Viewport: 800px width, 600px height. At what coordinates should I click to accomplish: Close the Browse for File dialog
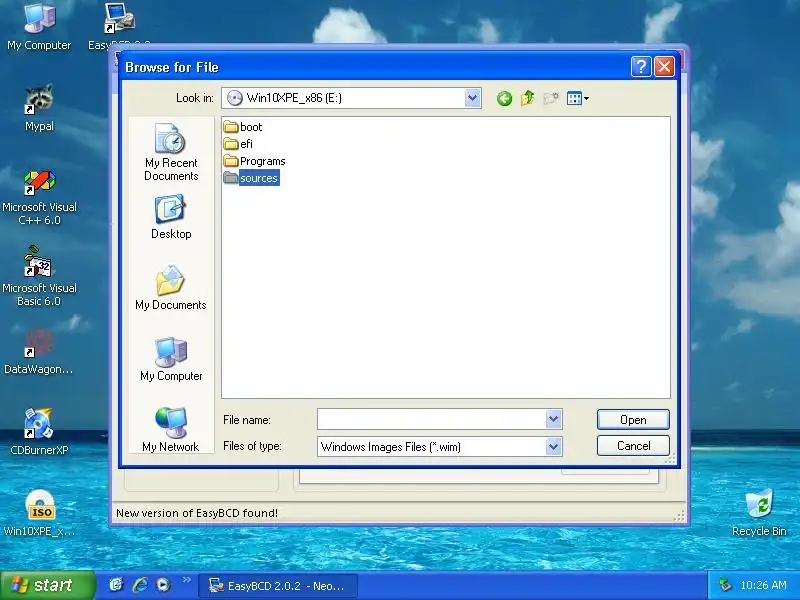coord(664,66)
